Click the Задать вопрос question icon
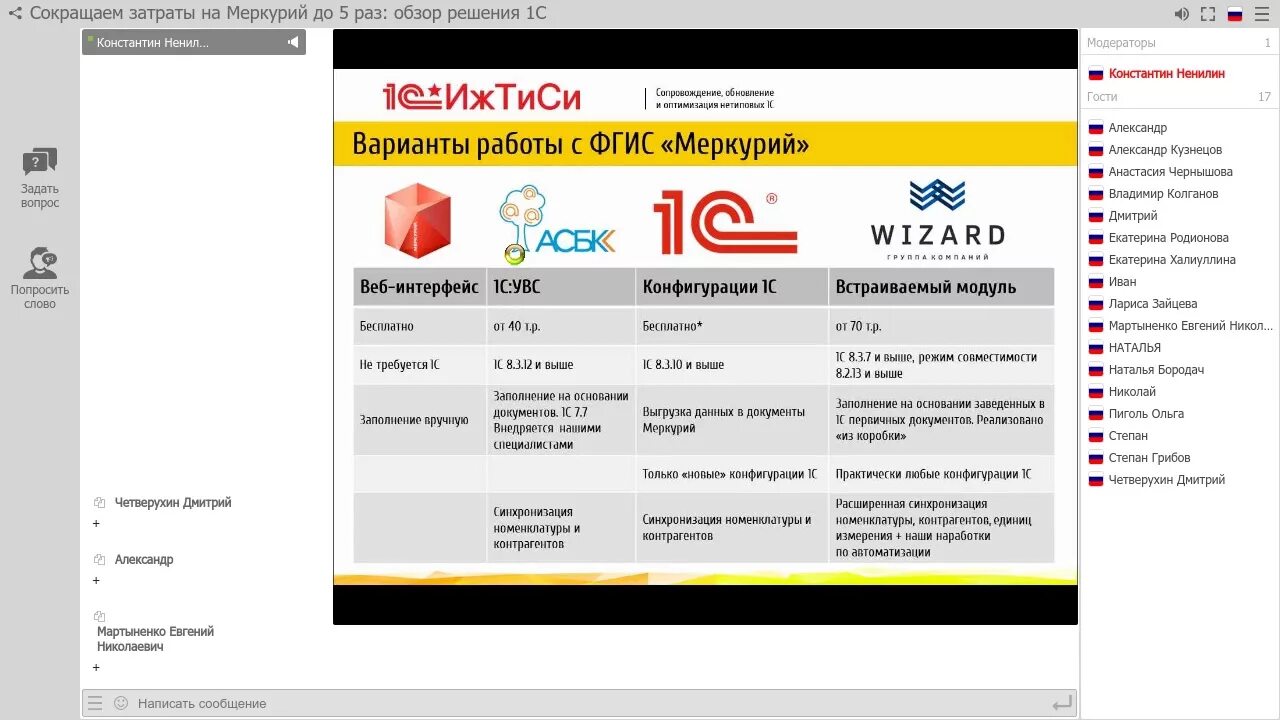 click(x=40, y=162)
